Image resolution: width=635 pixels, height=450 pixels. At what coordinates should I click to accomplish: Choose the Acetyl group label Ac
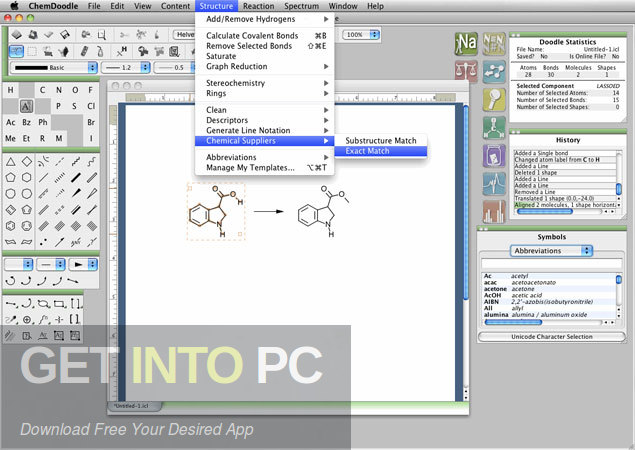[x=10, y=122]
